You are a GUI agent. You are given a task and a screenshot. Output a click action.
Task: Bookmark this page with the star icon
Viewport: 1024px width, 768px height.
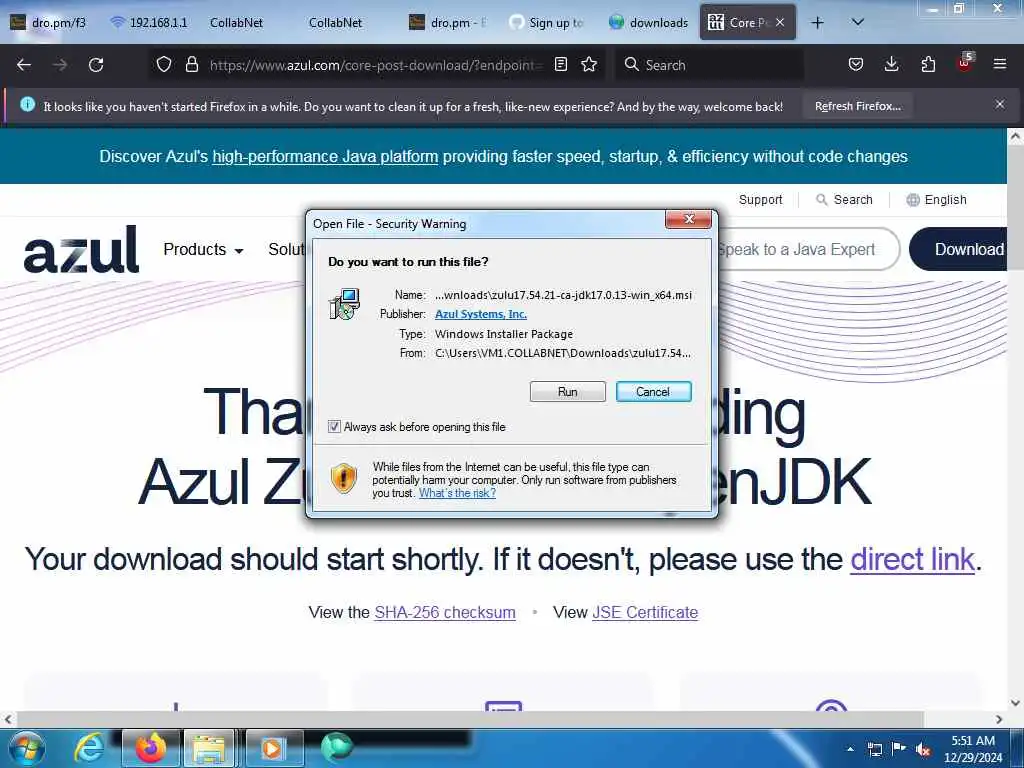click(x=589, y=65)
